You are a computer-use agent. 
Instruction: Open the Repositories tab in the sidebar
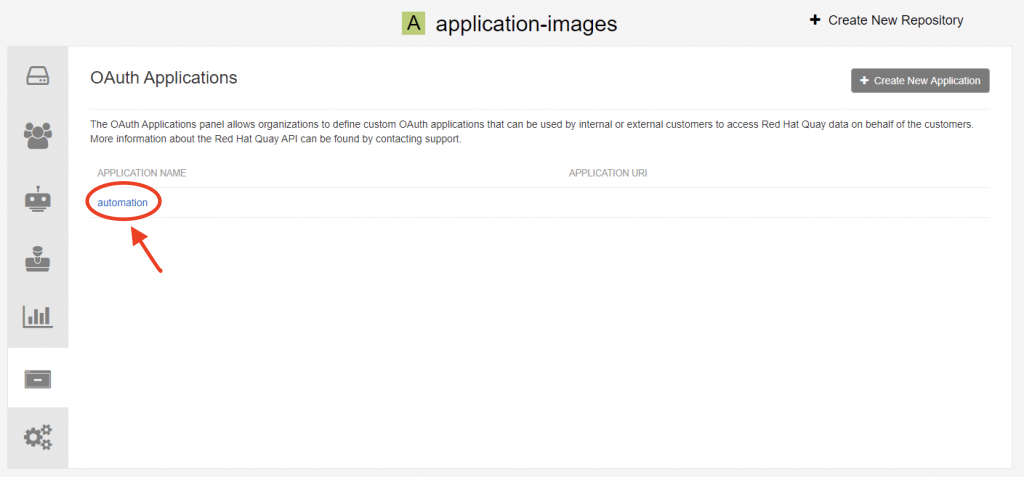(x=38, y=76)
